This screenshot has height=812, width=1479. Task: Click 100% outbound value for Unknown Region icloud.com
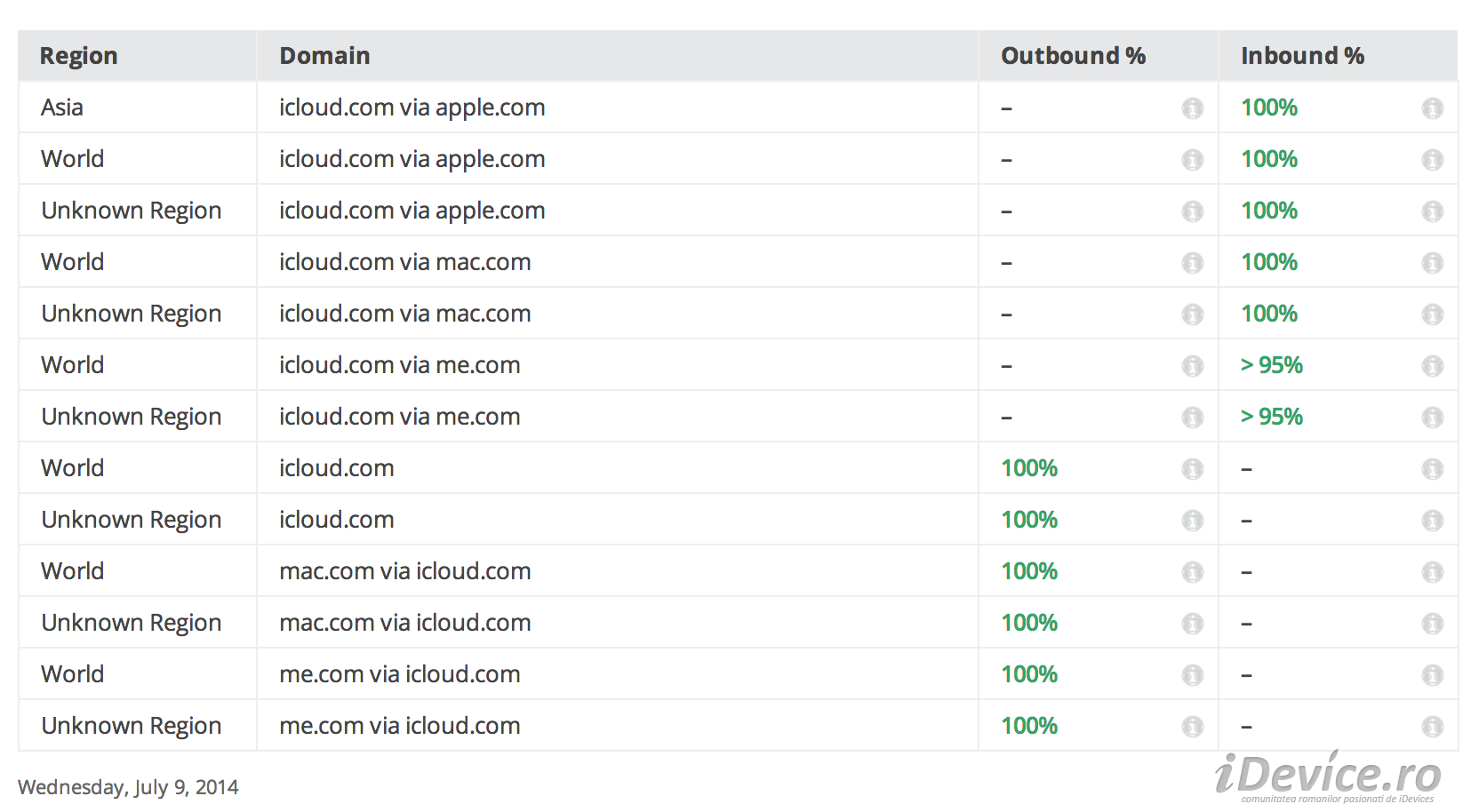pos(1029,520)
